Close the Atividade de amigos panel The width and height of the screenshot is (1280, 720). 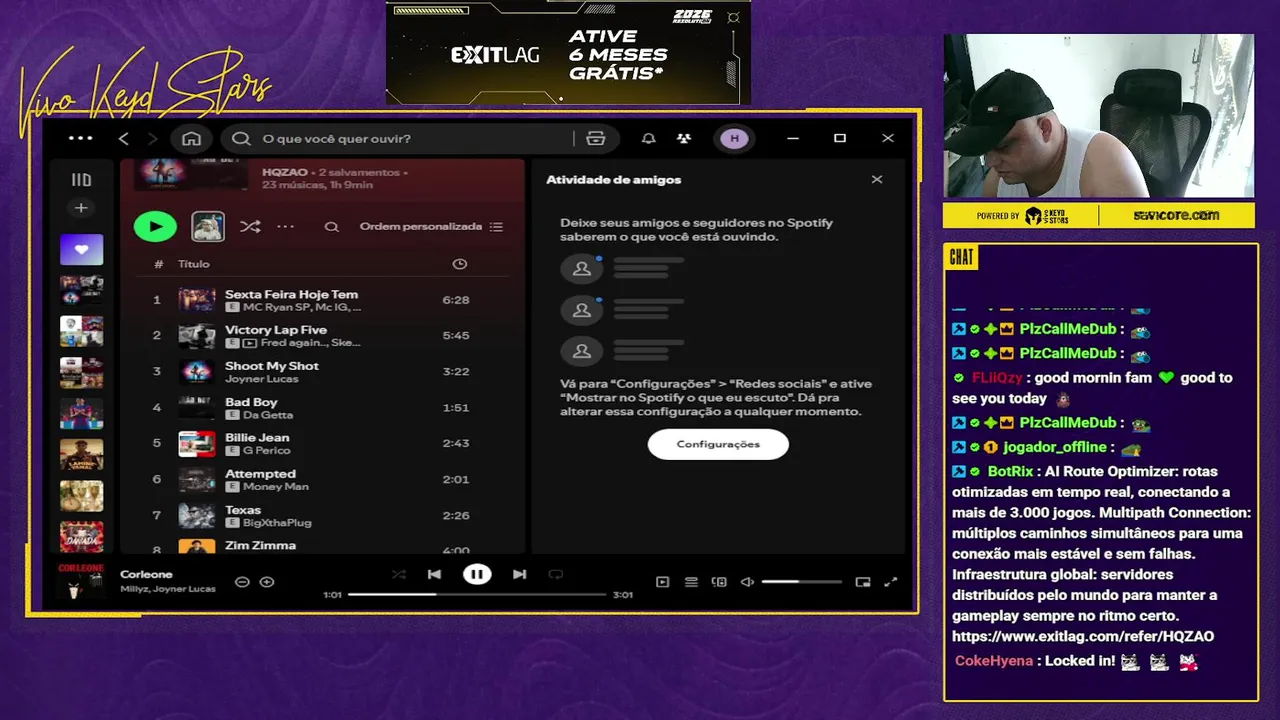(877, 180)
